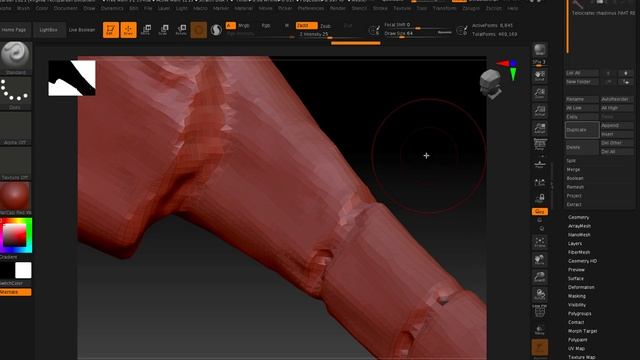This screenshot has height=360, width=640.
Task: Toggle the orange A button
Action: tap(230, 25)
